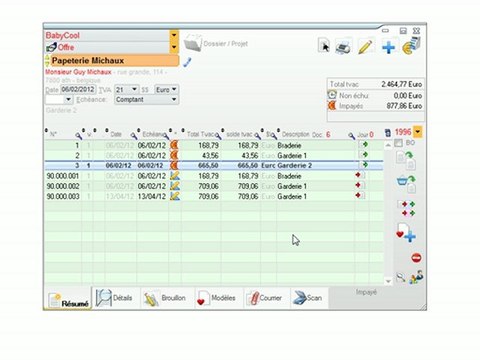This screenshot has height=360, width=480.
Task: Click the magnifier icon at sidebar bottom
Action: [x=401, y=277]
